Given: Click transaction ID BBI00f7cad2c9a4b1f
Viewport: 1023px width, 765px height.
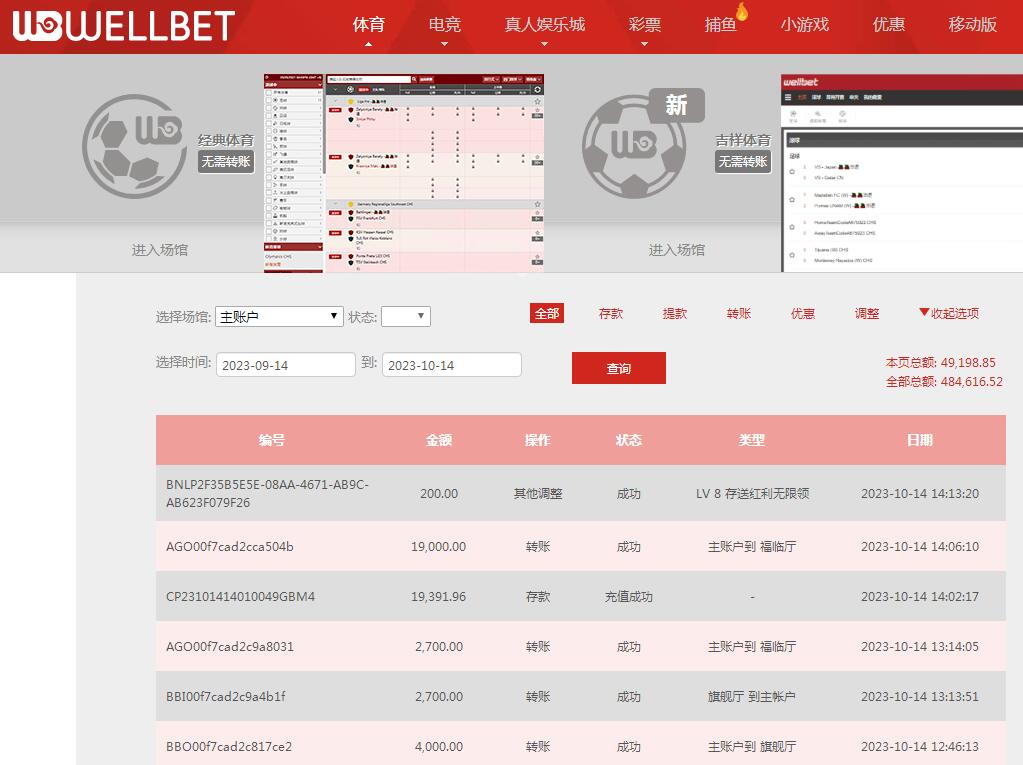Looking at the screenshot, I should click(x=226, y=697).
